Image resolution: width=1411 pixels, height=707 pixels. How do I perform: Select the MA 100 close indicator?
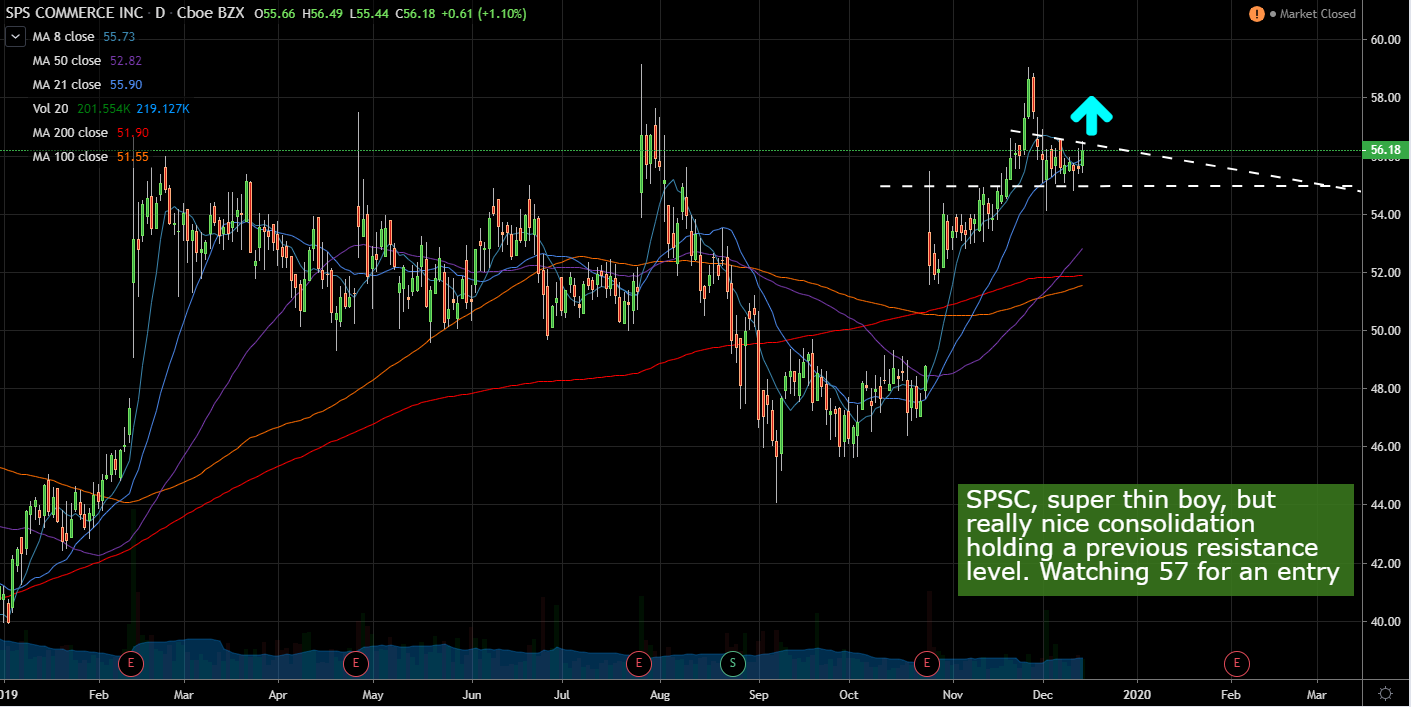pyautogui.click(x=72, y=157)
